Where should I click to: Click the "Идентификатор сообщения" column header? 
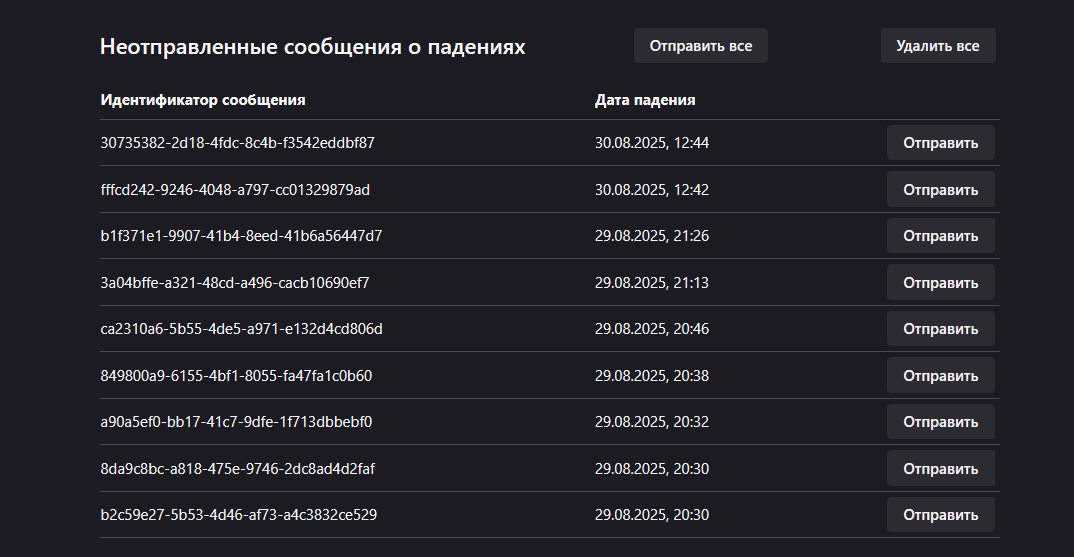203,100
